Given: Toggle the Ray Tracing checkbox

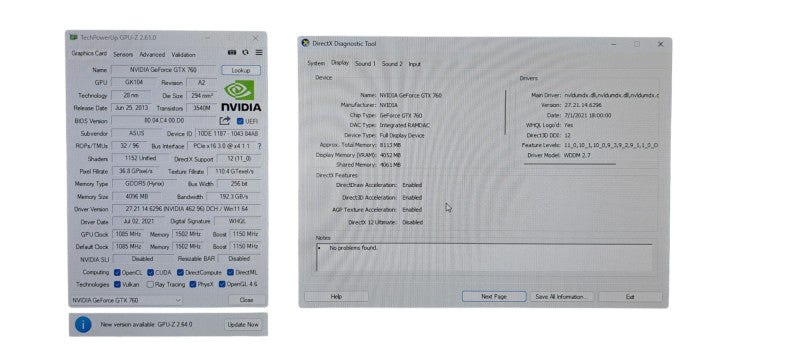Looking at the screenshot, I should (150, 285).
